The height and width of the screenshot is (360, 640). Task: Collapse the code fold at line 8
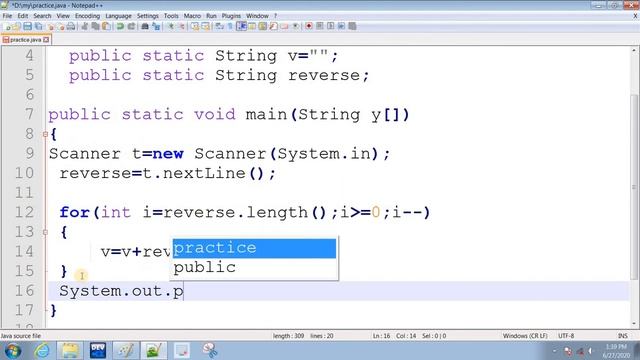coord(45,134)
